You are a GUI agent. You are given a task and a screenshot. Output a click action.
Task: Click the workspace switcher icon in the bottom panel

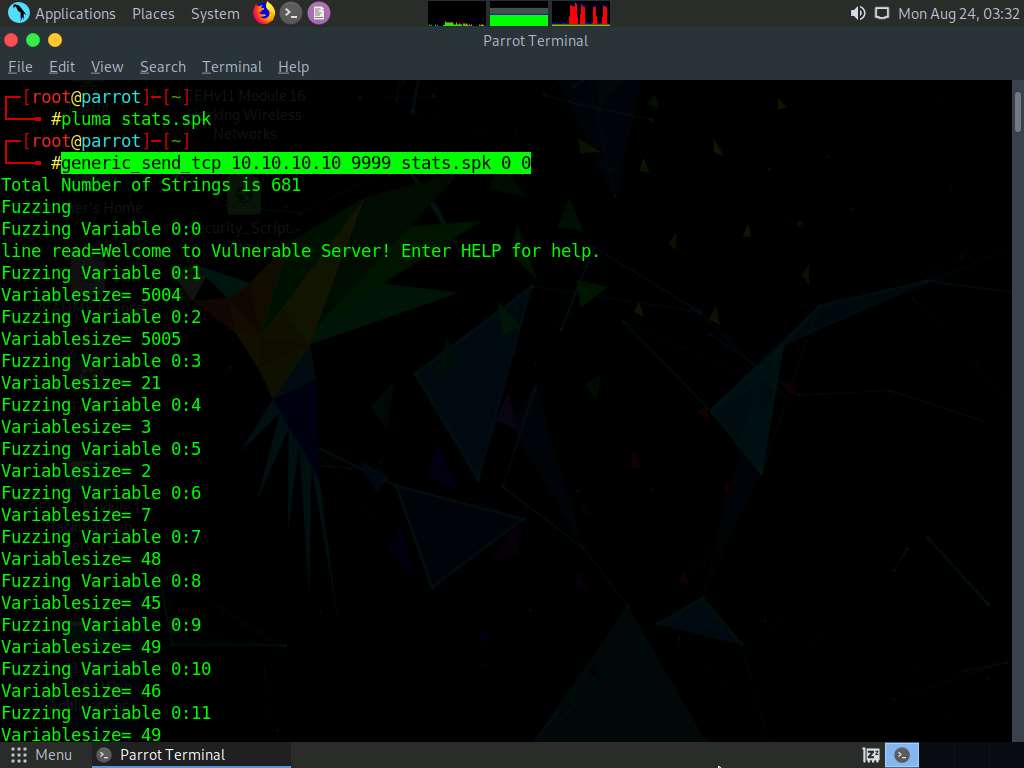click(871, 755)
